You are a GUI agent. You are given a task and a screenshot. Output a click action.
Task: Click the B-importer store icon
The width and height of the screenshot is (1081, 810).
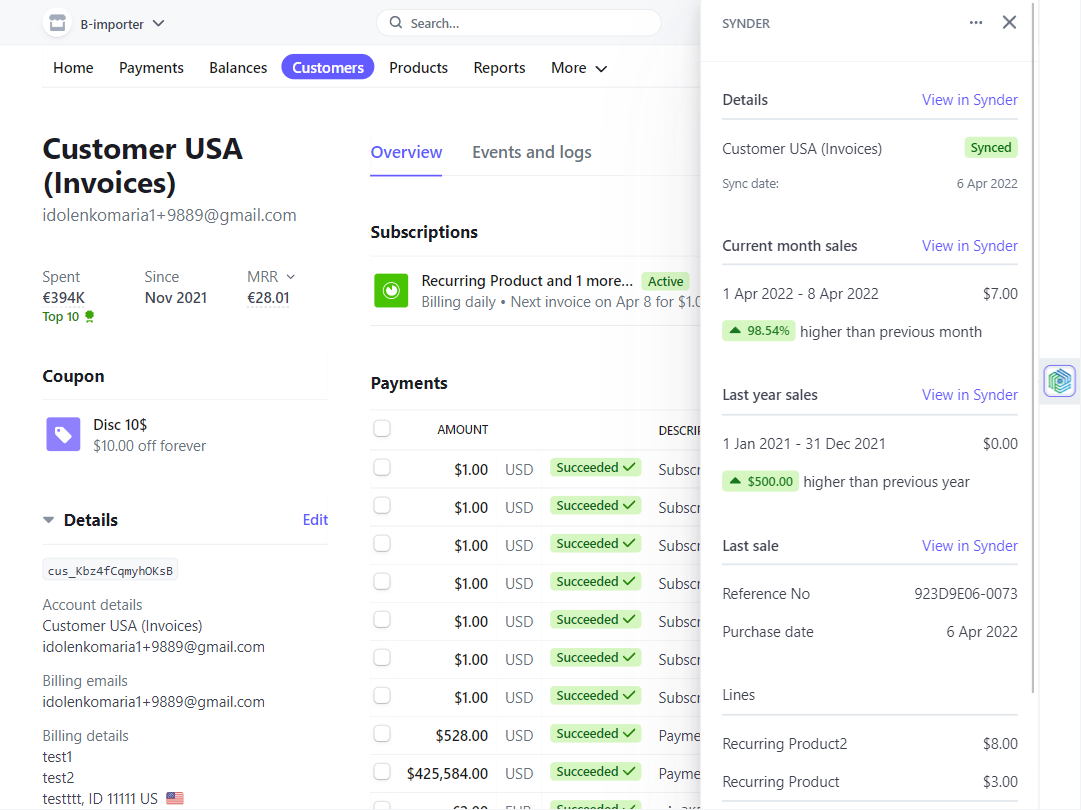[x=57, y=23]
